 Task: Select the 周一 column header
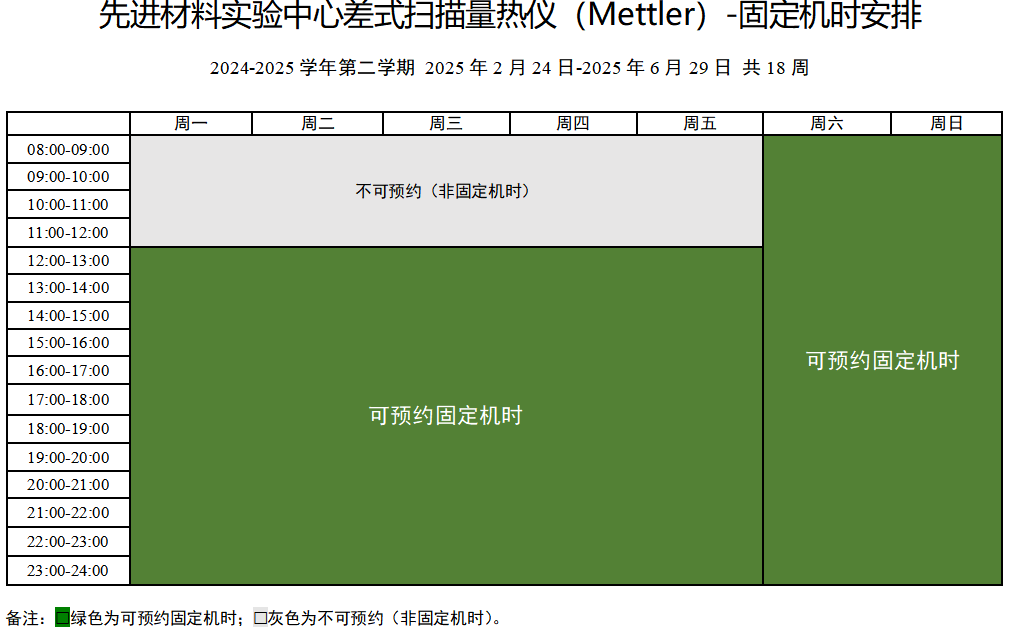191,124
